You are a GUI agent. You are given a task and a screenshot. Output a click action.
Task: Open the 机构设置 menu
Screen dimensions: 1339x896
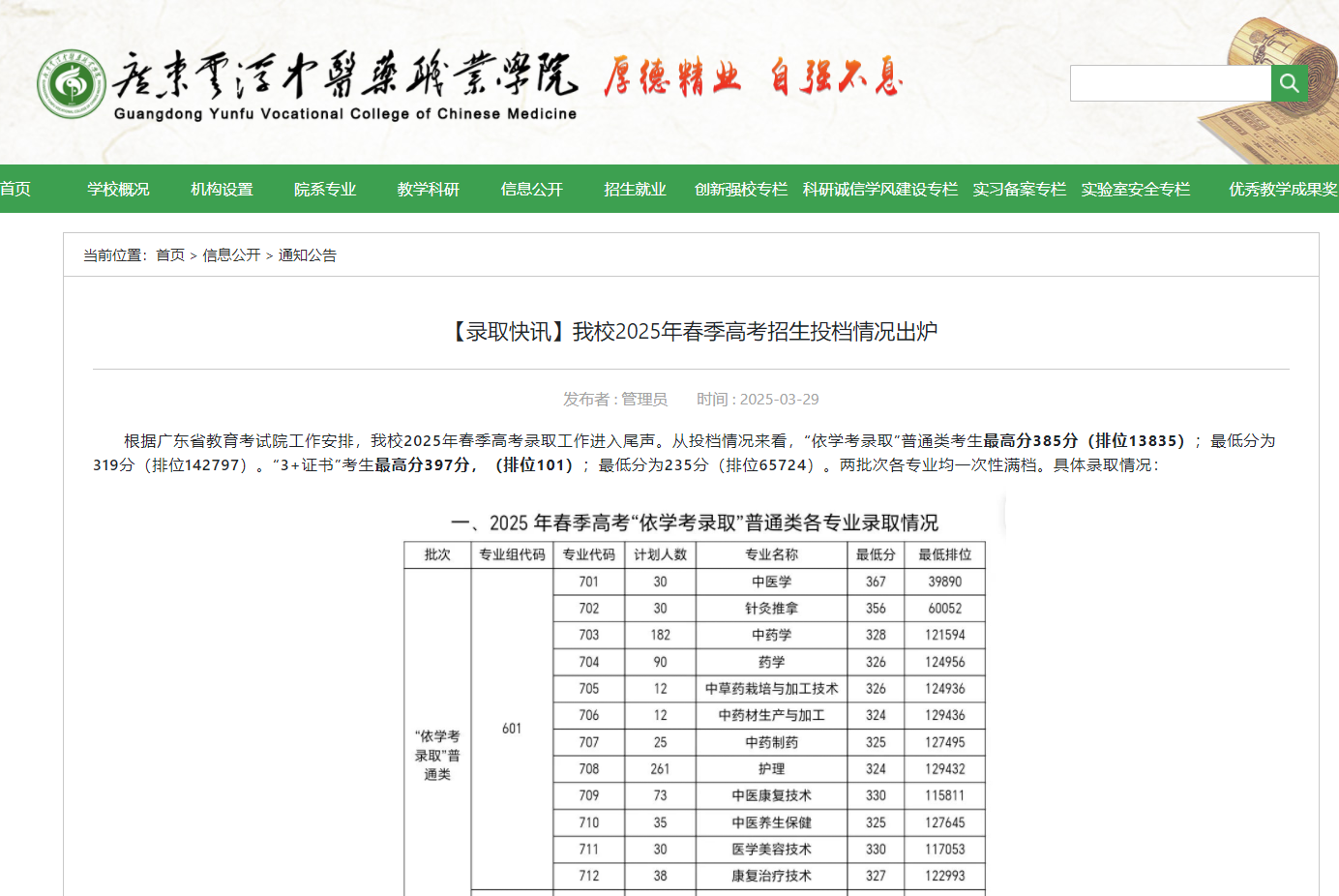coord(222,190)
